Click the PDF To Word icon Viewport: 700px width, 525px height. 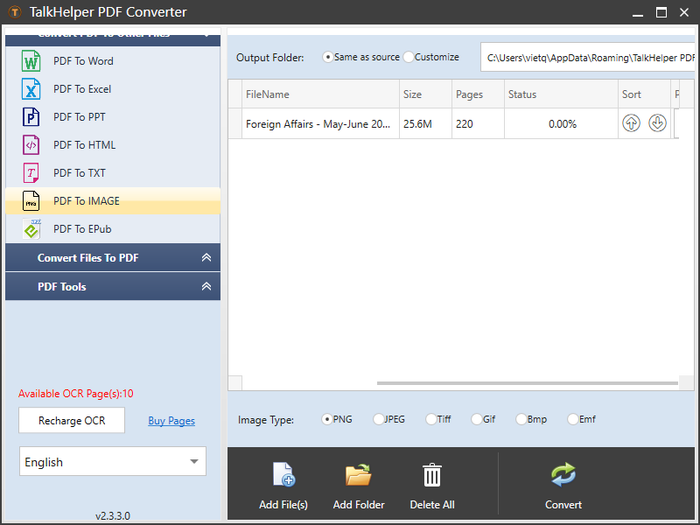point(31,61)
